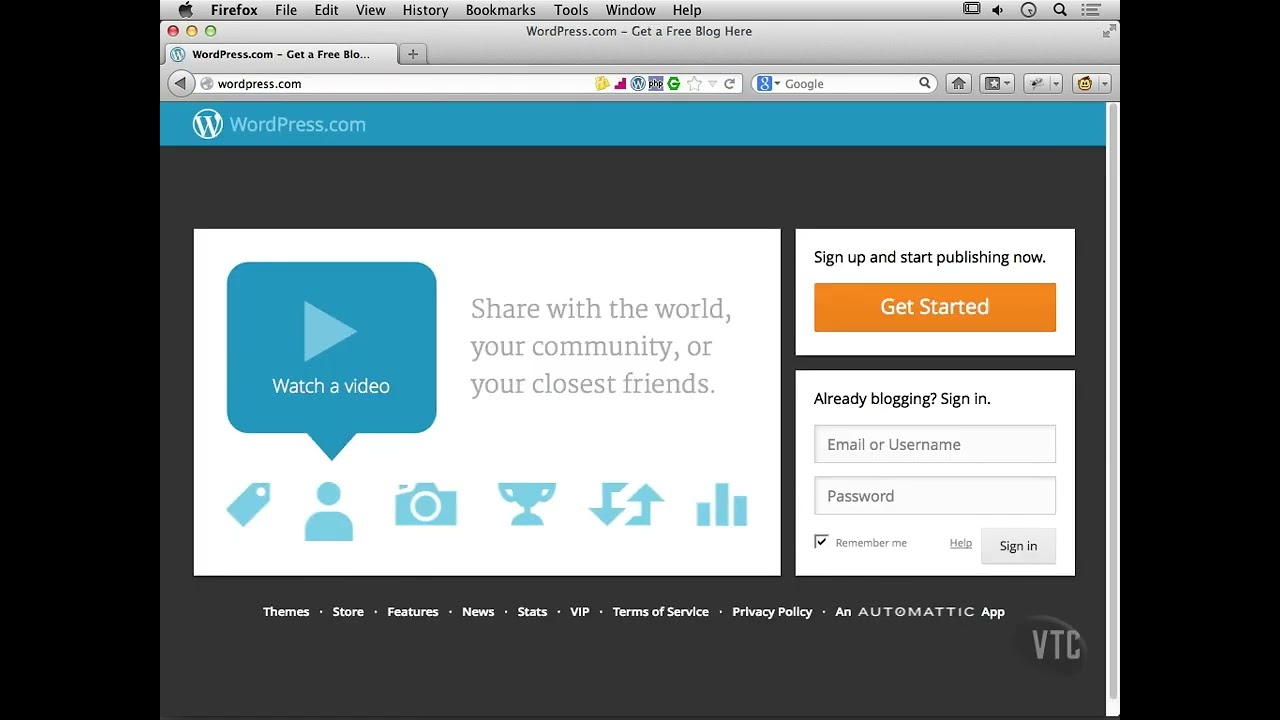Viewport: 1280px width, 720px height.
Task: Open the Themes footer link
Action: click(286, 612)
